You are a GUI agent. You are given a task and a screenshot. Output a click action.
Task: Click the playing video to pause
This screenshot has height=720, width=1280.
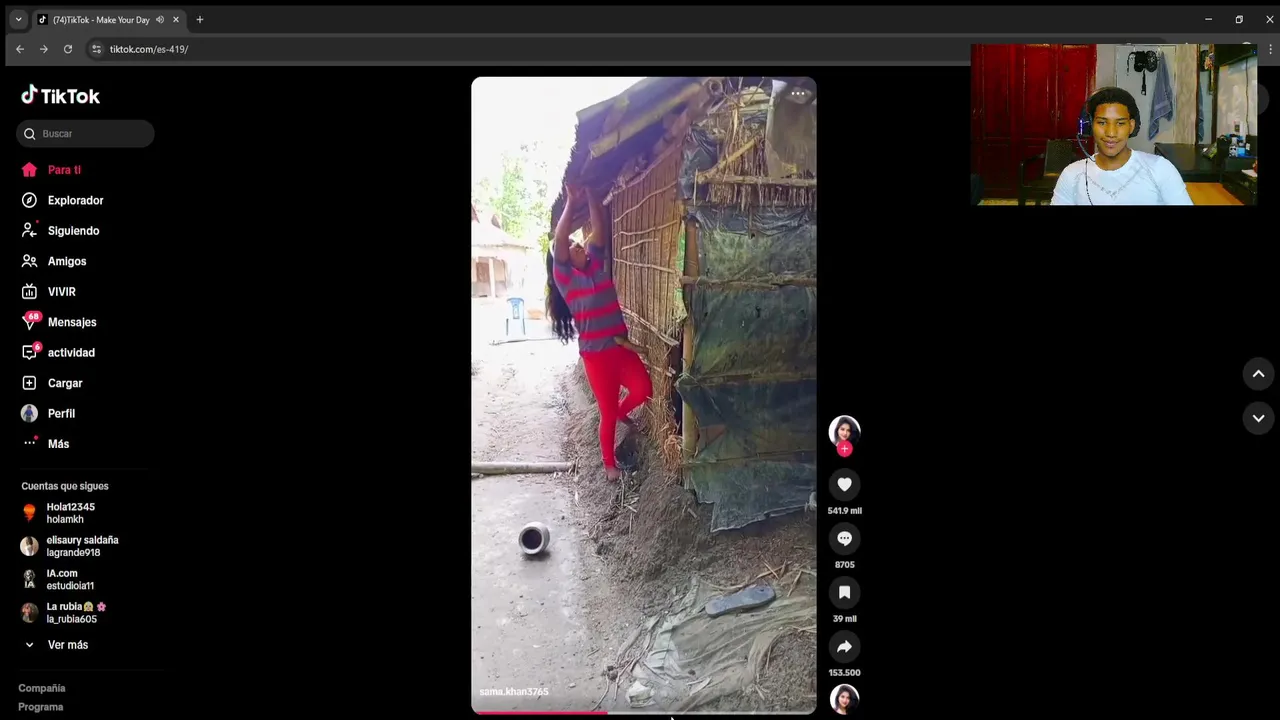point(644,395)
